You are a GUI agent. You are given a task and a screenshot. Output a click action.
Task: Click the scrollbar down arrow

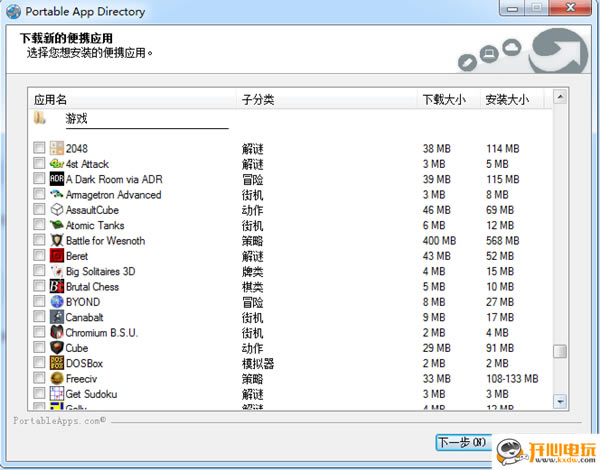tap(561, 401)
